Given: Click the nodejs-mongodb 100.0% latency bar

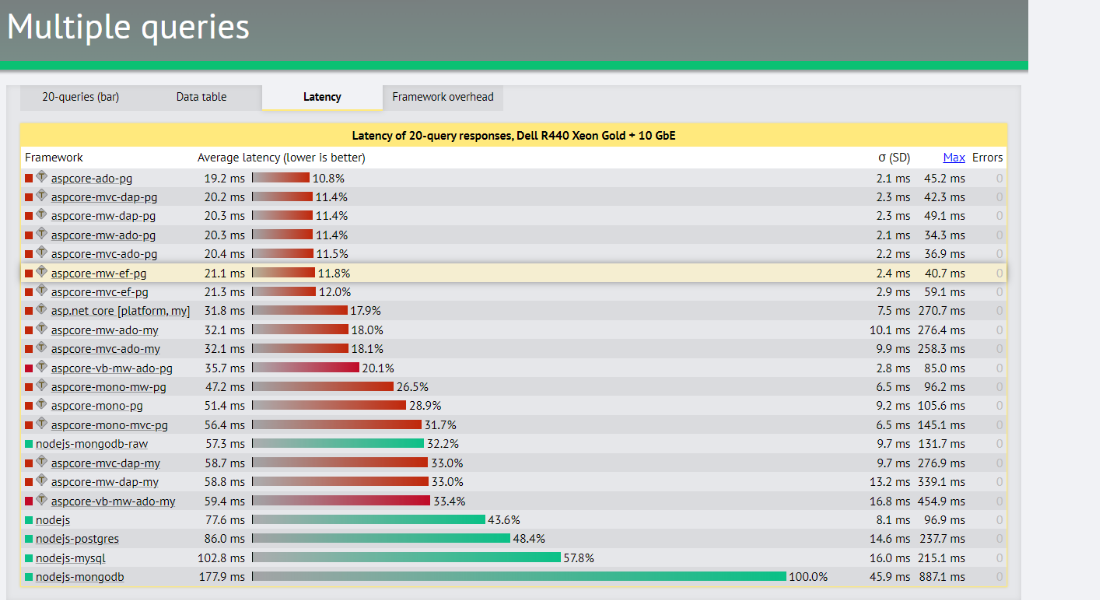Looking at the screenshot, I should [519, 576].
